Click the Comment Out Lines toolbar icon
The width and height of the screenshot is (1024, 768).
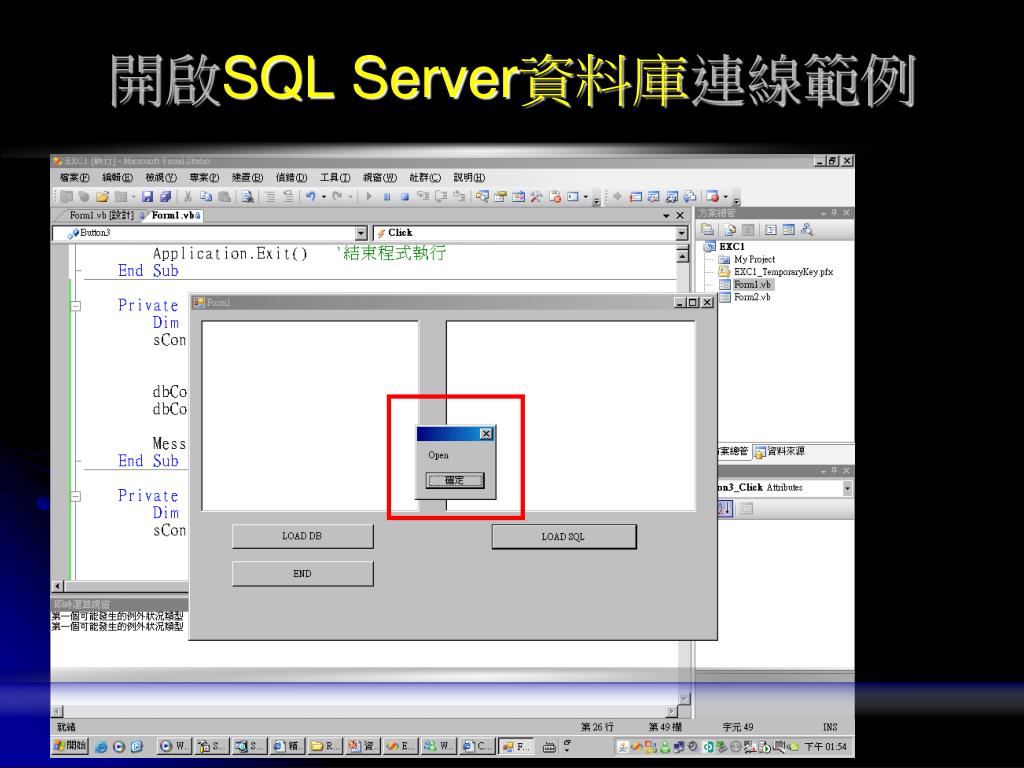coord(270,197)
